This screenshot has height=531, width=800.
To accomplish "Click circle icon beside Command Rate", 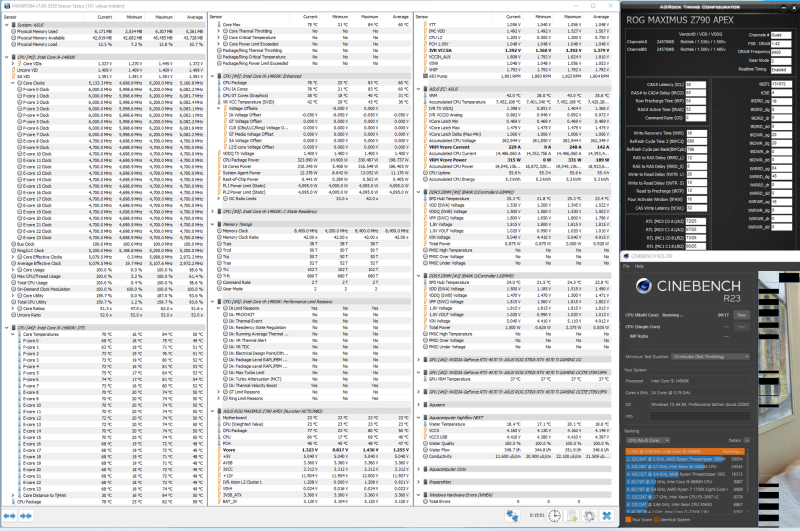I will [219, 282].
